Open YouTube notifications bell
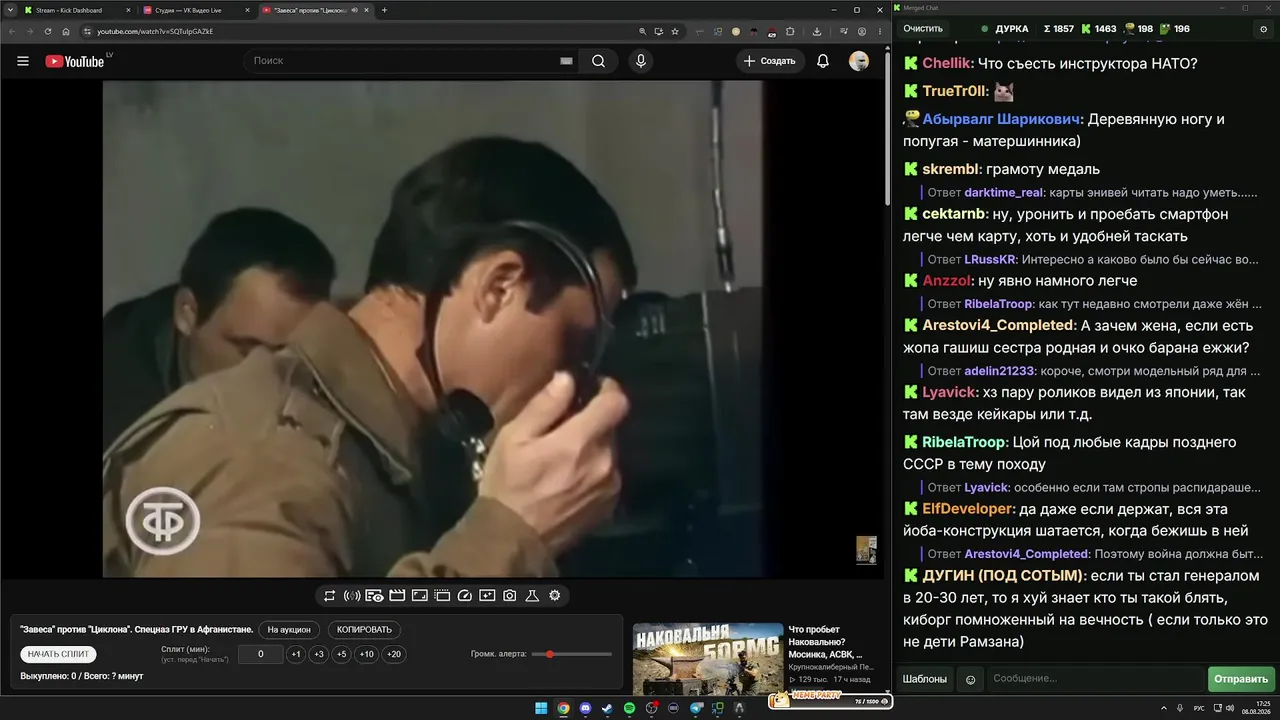1280x720 pixels. tap(823, 61)
